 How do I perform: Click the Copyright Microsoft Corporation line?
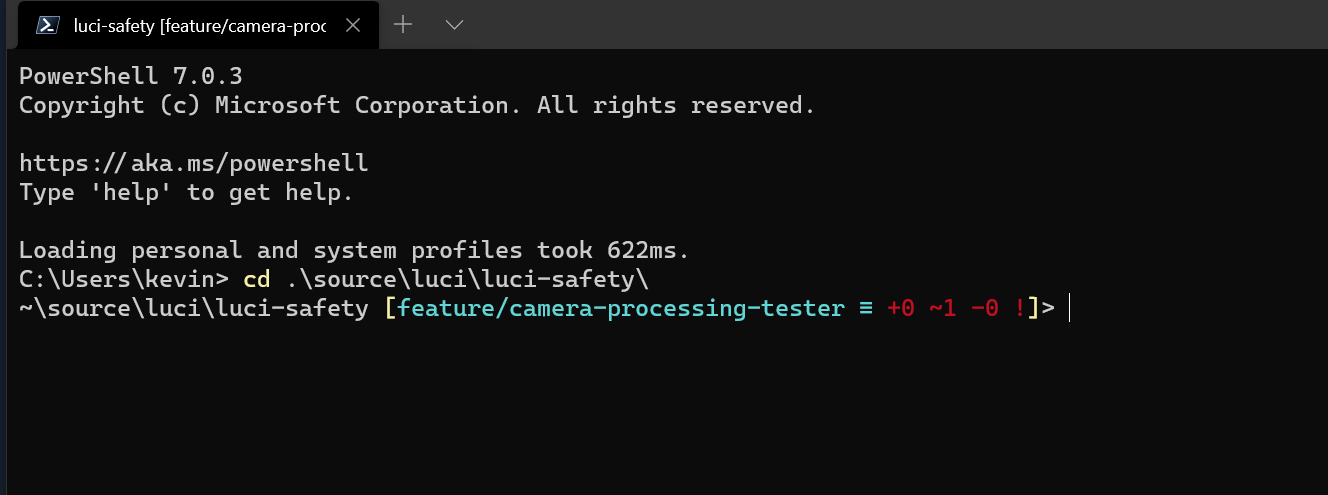click(x=417, y=105)
